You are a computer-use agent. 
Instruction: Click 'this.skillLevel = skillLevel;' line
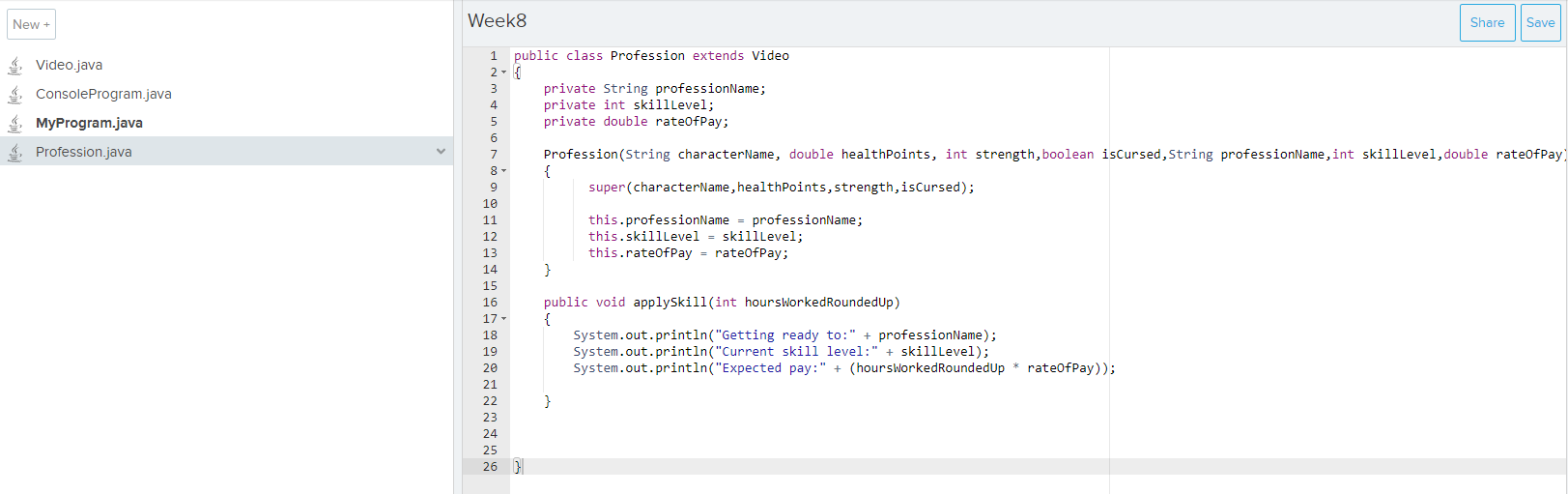696,237
